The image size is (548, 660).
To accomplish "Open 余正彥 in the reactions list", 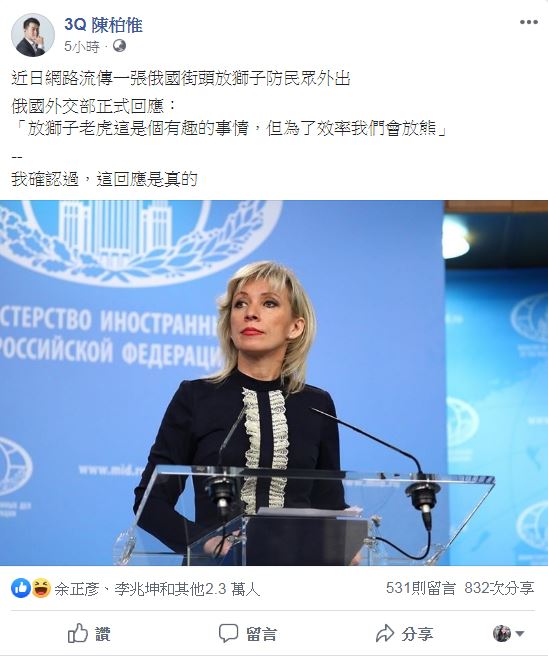I will (76, 589).
